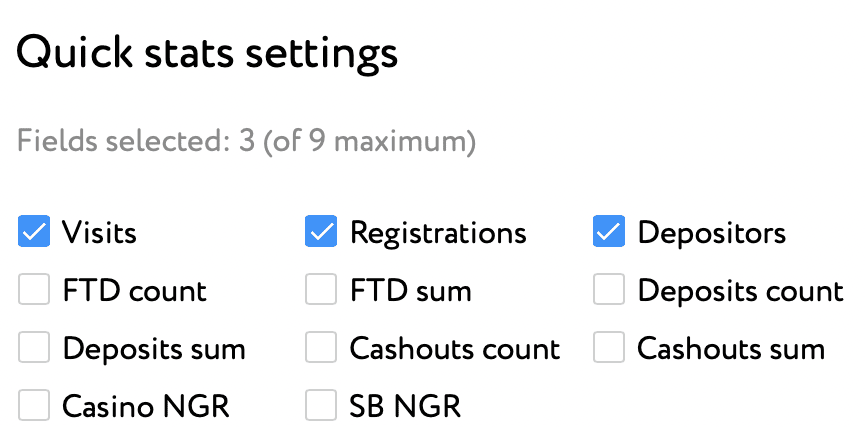The image size is (865, 427).
Task: Enable the FTD count checkbox
Action: pos(34,290)
